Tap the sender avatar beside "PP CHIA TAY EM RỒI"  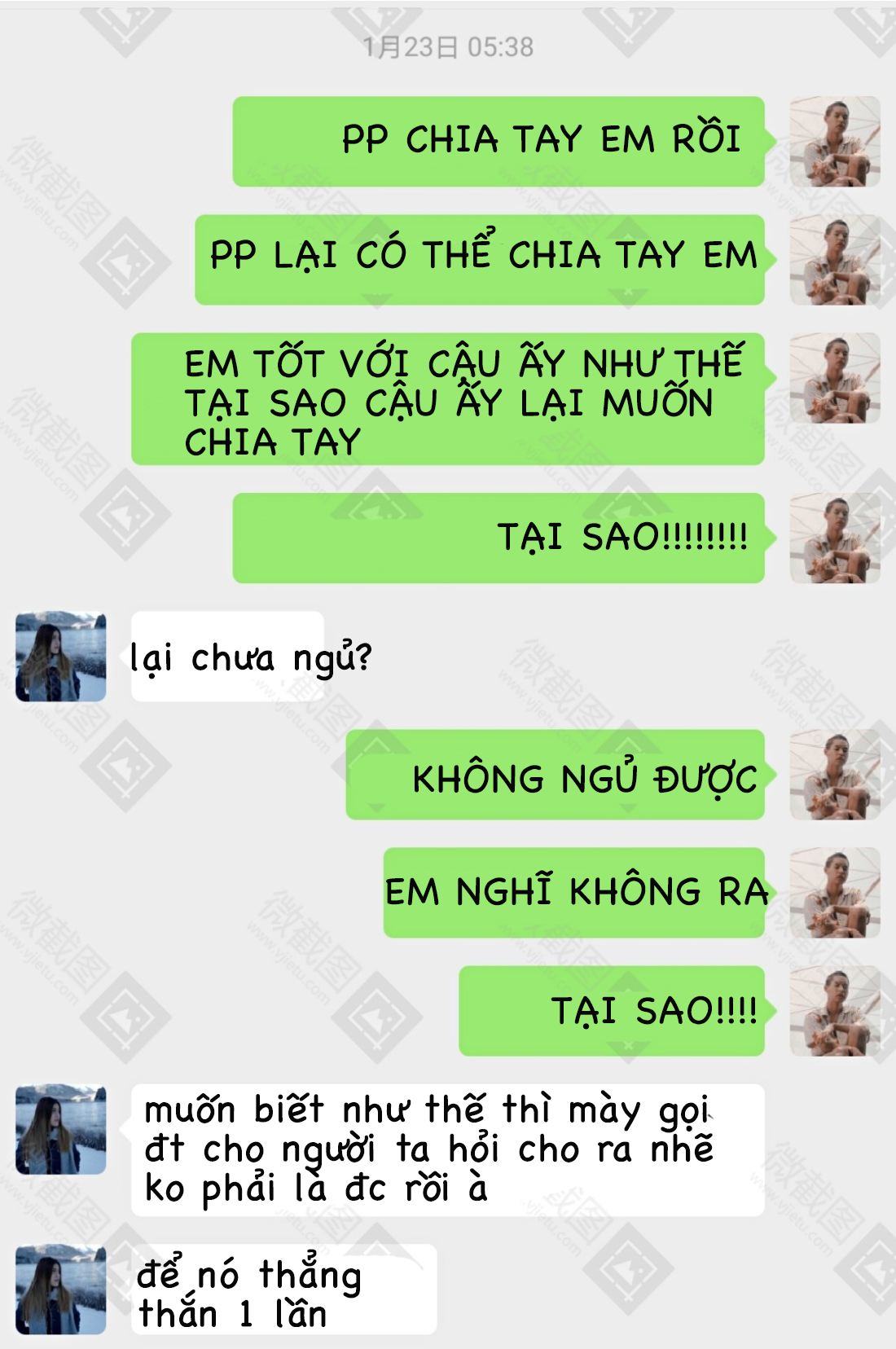click(x=835, y=142)
